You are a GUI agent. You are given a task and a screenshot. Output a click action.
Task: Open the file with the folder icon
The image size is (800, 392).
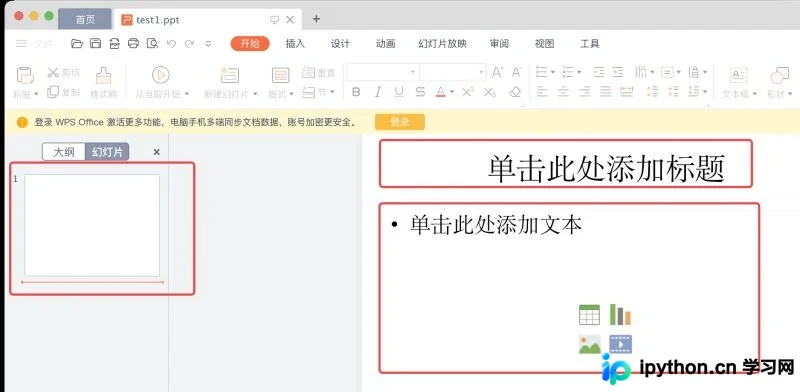tap(77, 44)
